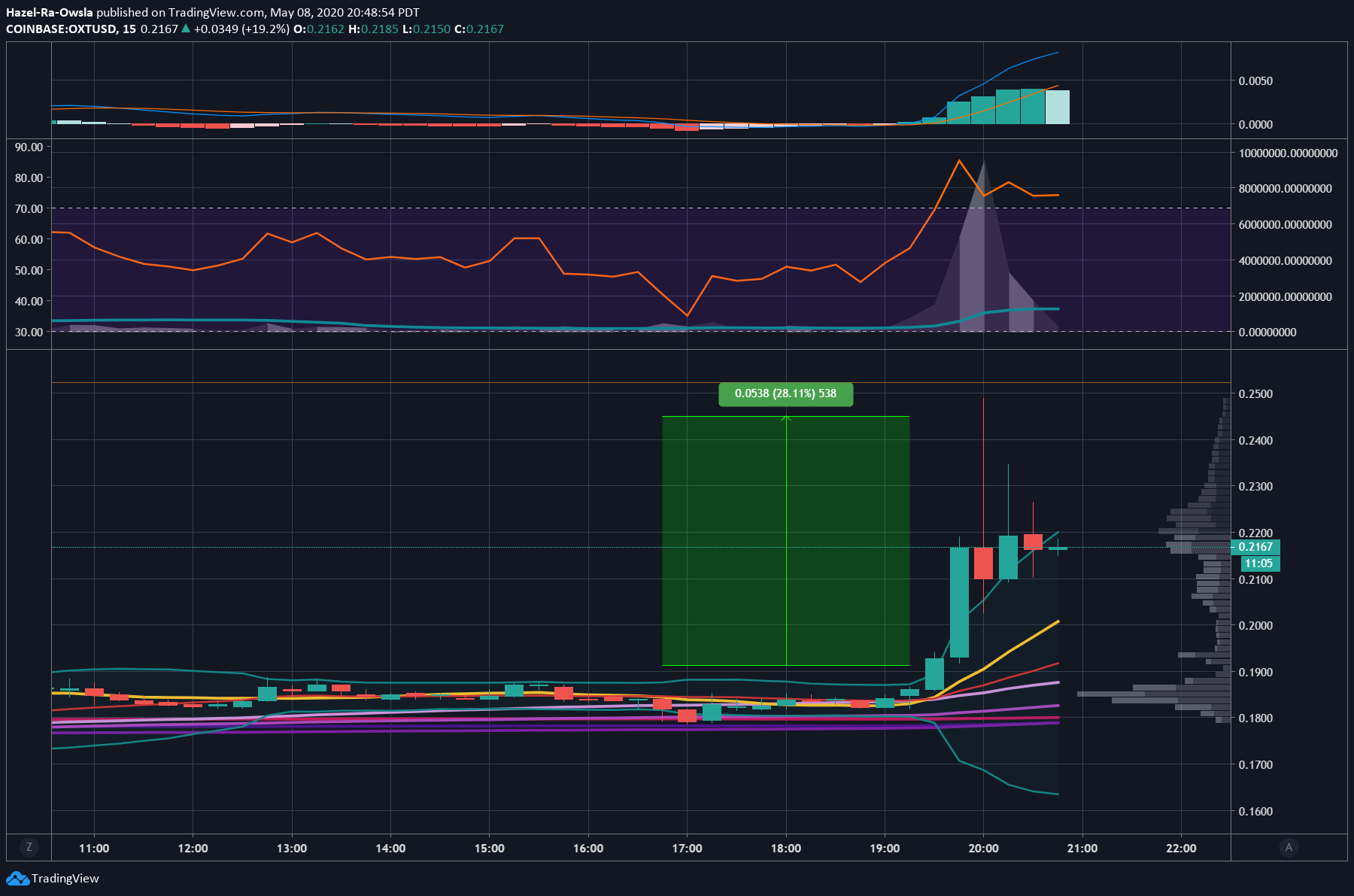Click the light-colored last MACD histogram bar
This screenshot has height=896, width=1354.
click(1057, 107)
